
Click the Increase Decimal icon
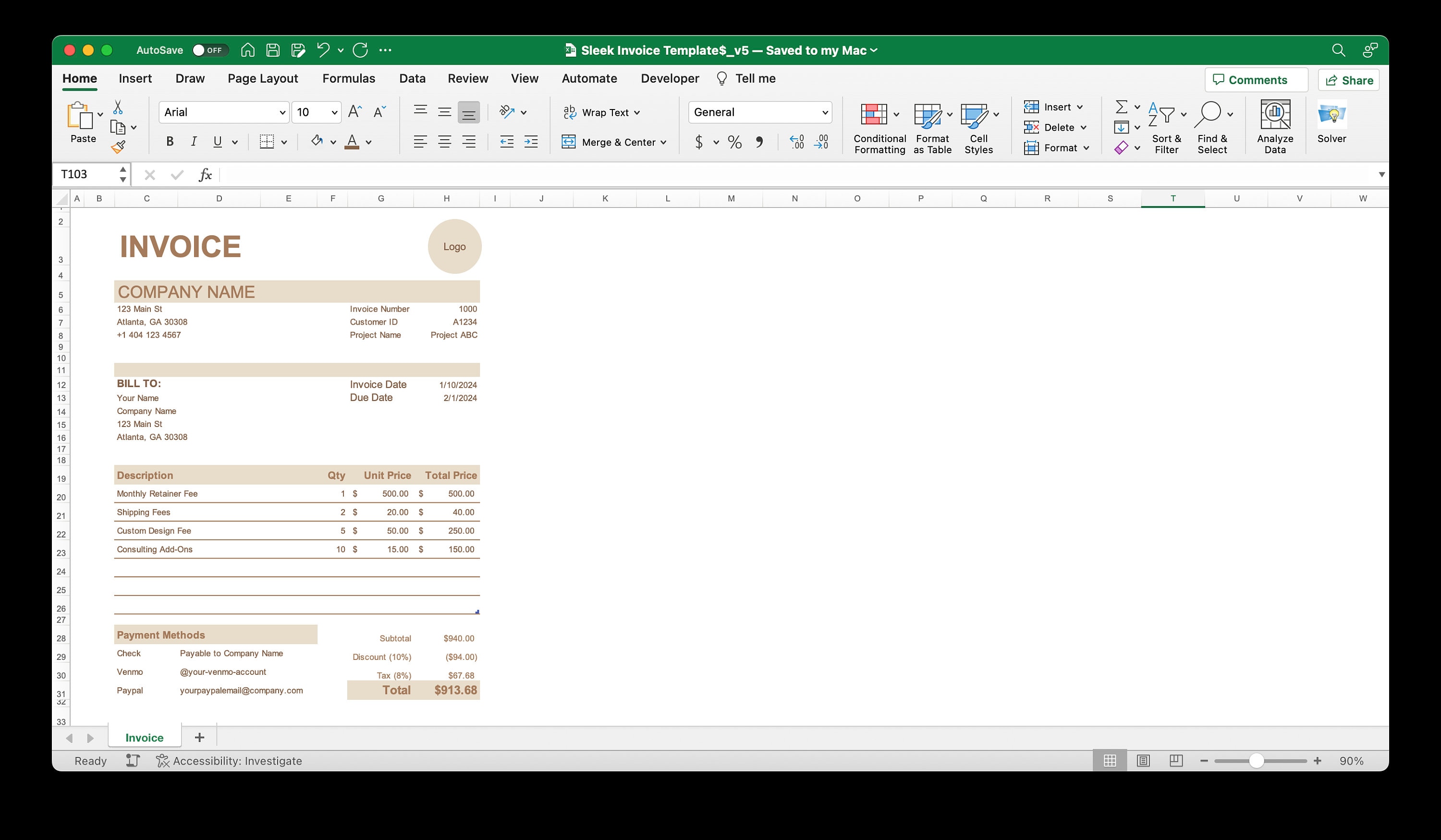796,142
